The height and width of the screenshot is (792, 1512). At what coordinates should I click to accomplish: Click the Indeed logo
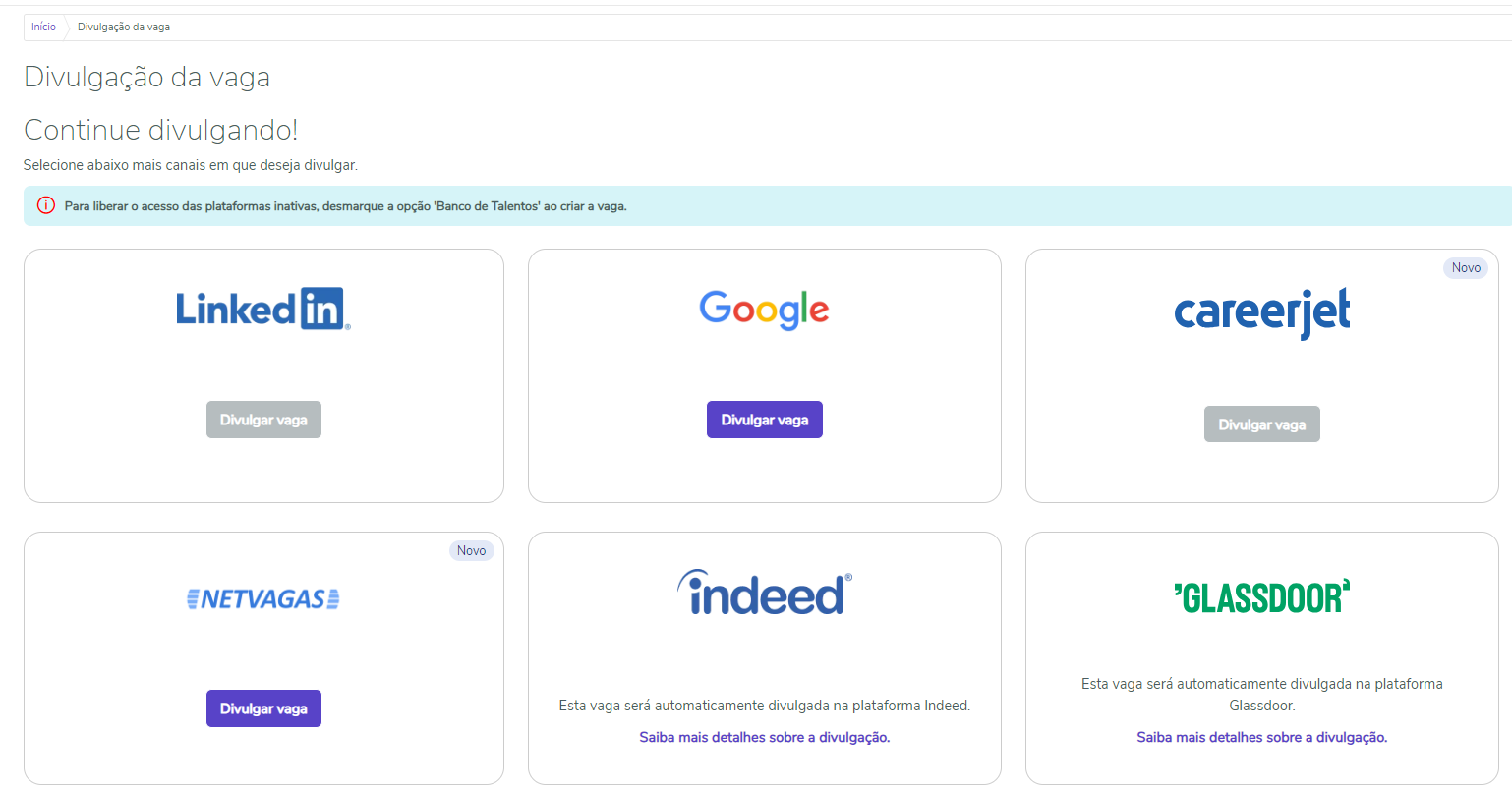click(x=764, y=594)
